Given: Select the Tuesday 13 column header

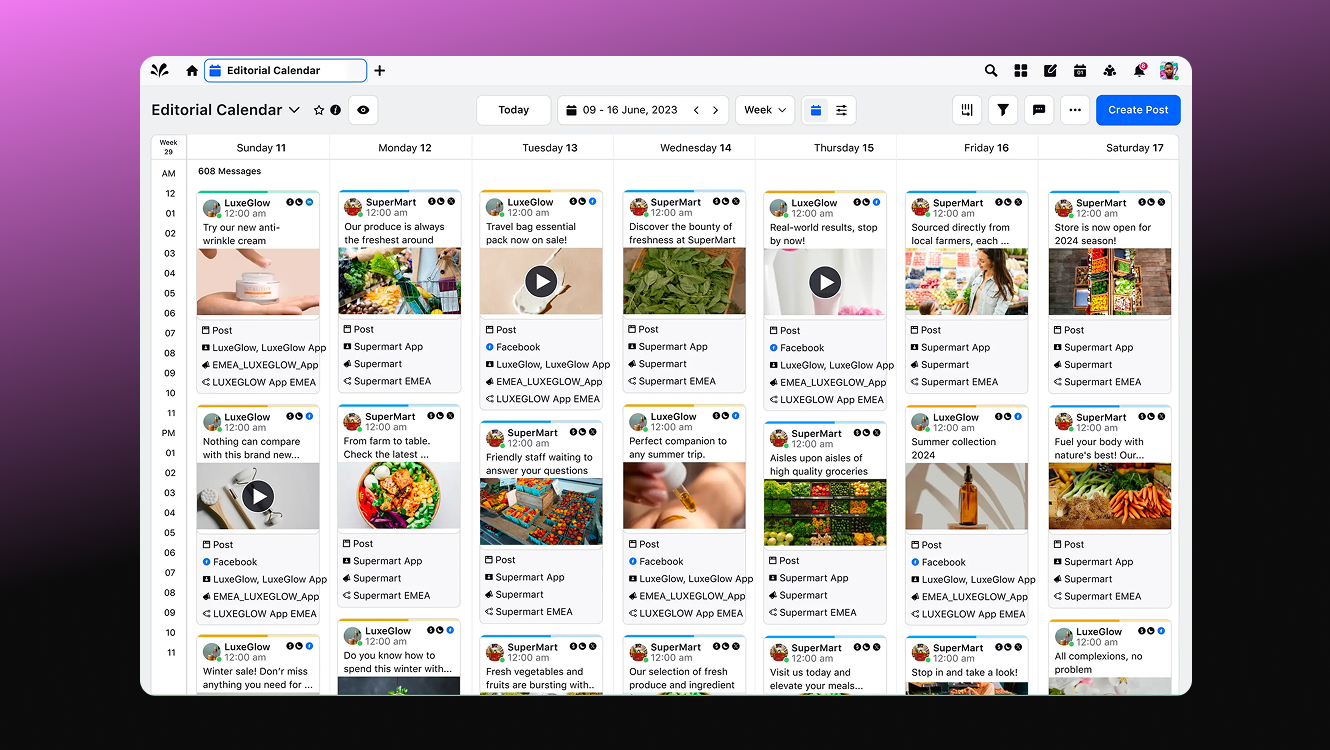Looking at the screenshot, I should point(550,148).
